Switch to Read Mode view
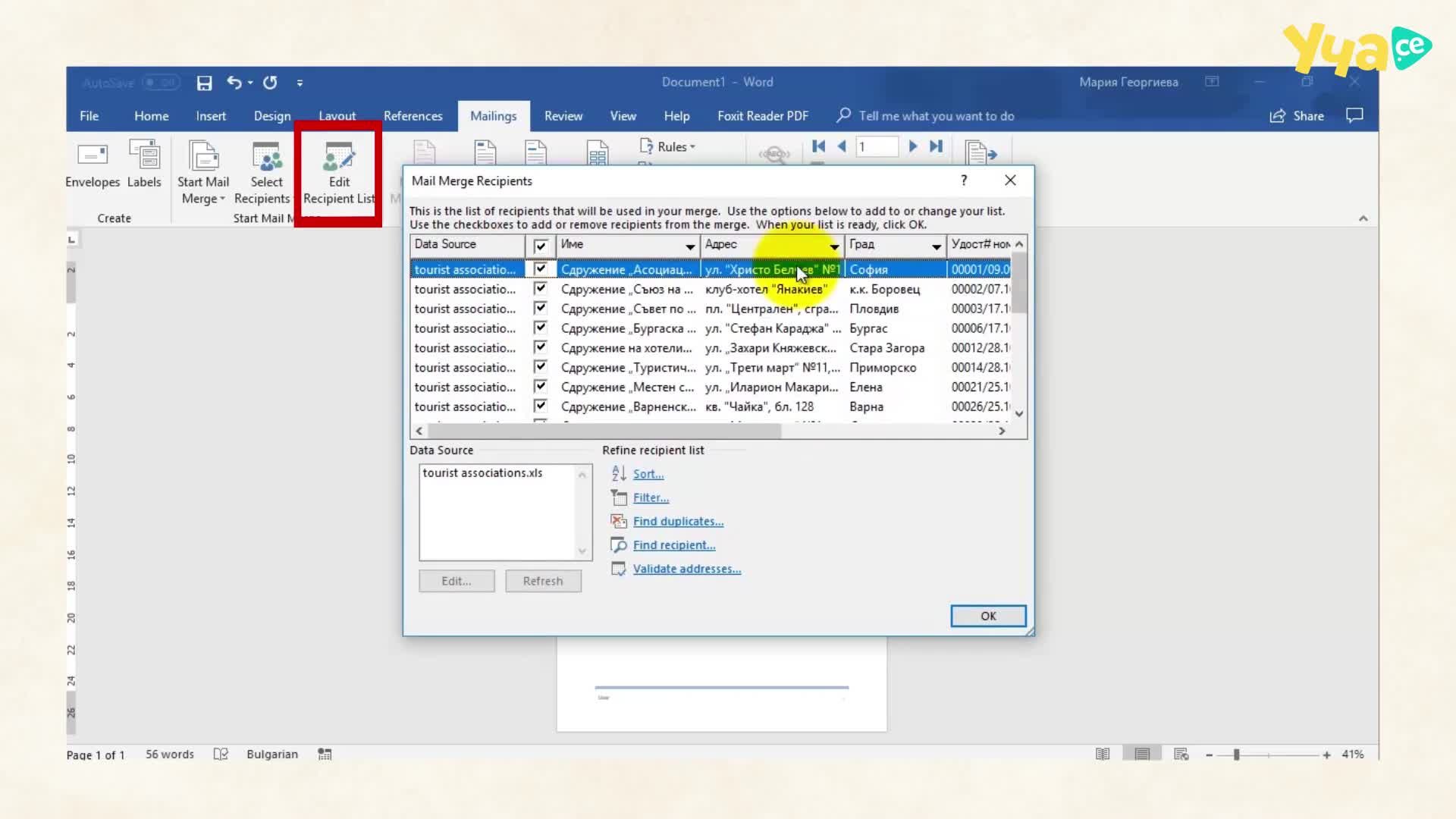This screenshot has height=819, width=1456. click(1103, 754)
